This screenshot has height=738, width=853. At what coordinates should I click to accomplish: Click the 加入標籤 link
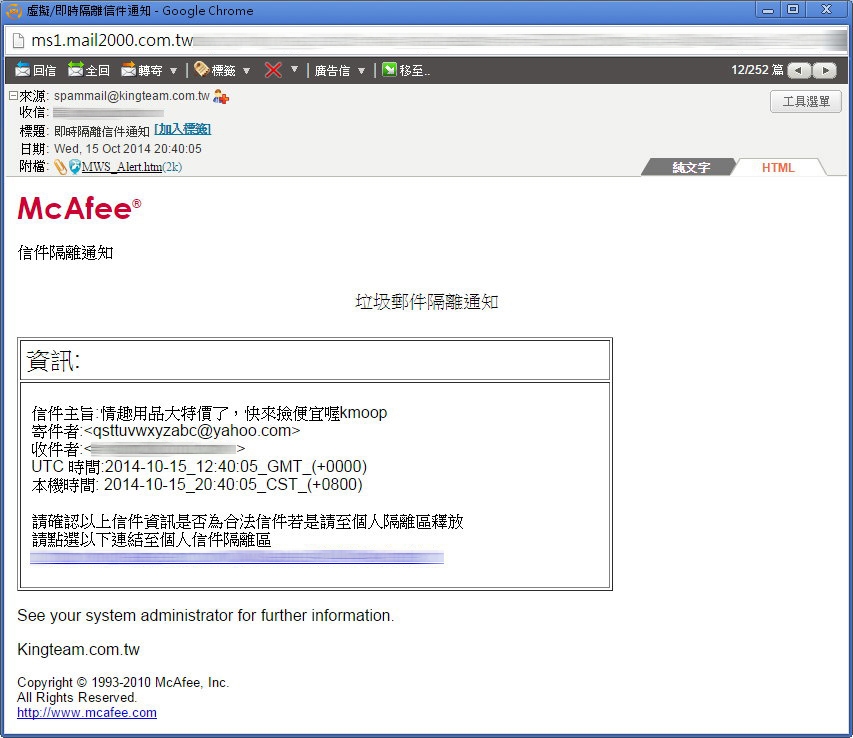[x=183, y=129]
